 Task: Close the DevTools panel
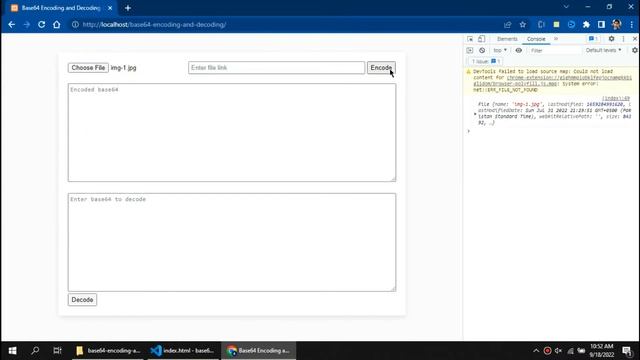(x=635, y=39)
